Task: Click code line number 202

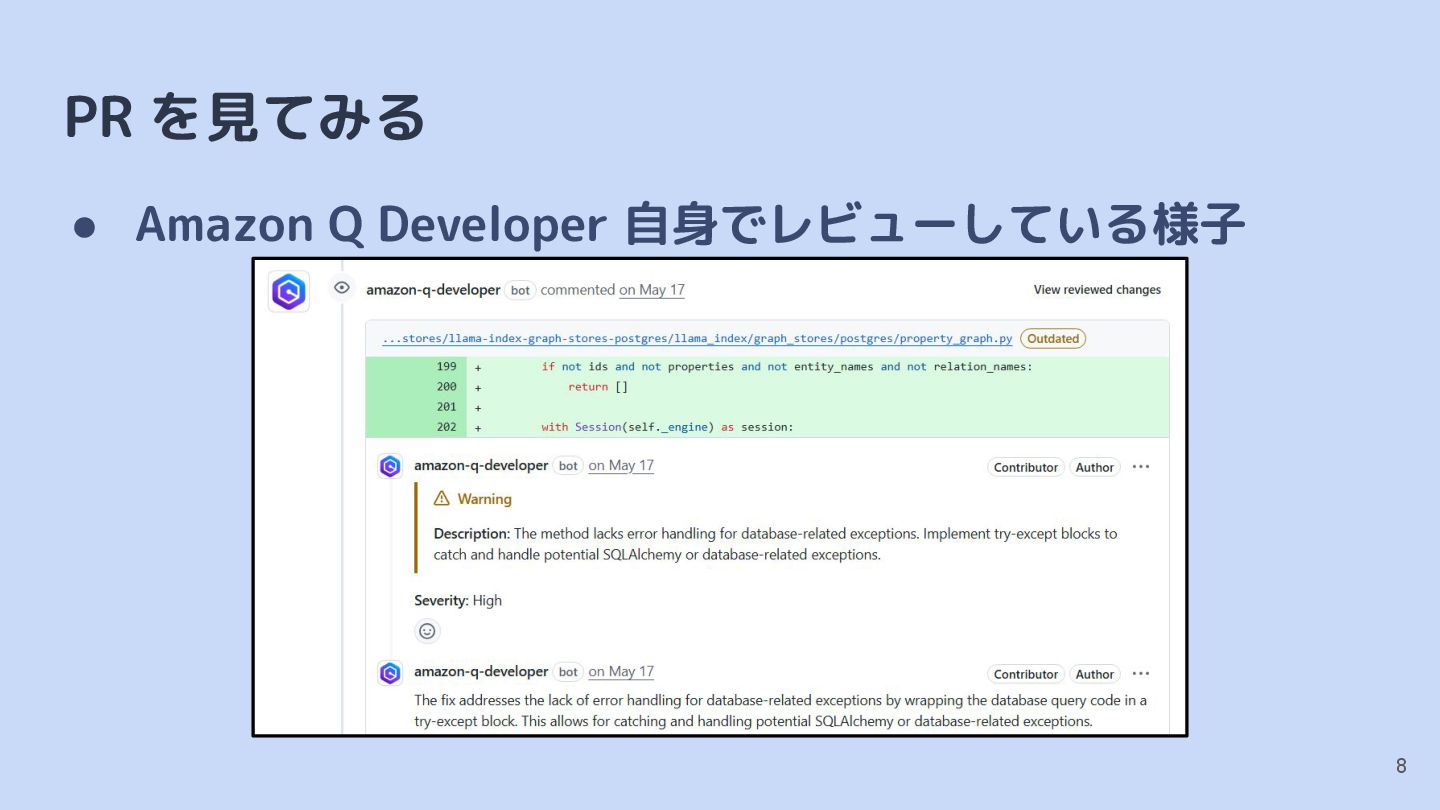Action: click(x=446, y=427)
